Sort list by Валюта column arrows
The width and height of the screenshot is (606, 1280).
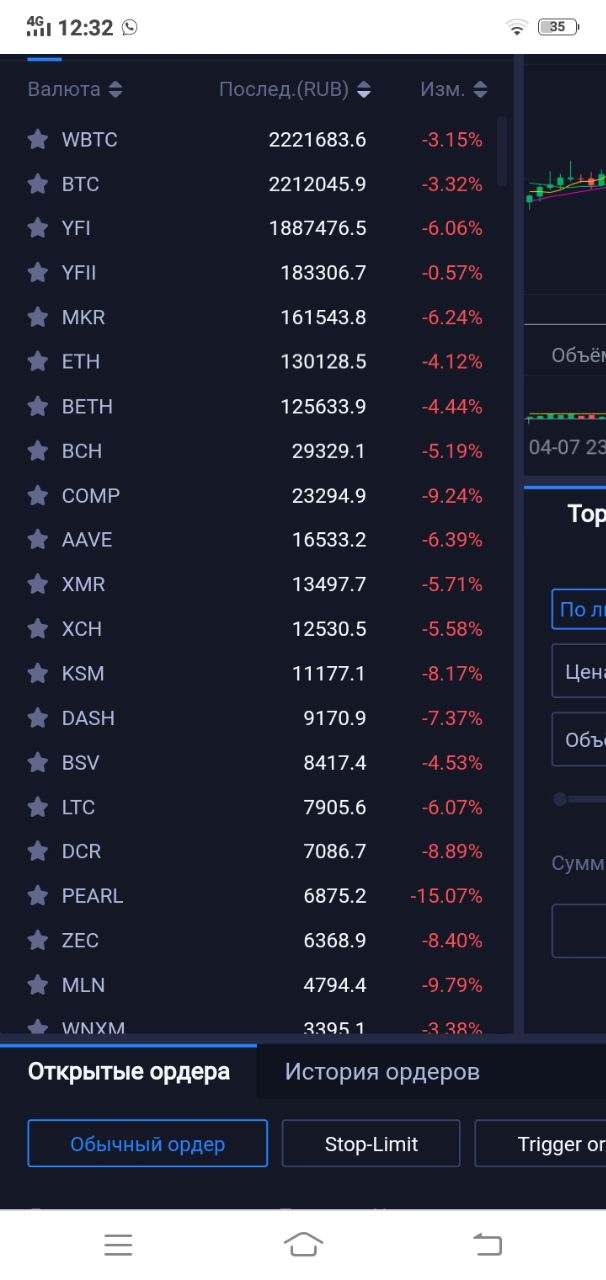[116, 90]
